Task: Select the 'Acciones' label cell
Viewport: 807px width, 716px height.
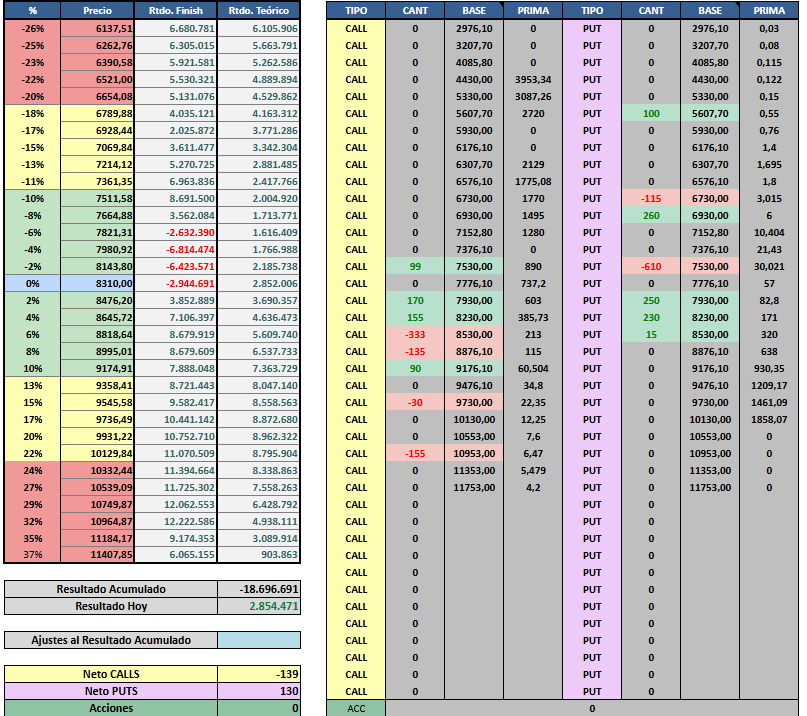Action: [111, 708]
